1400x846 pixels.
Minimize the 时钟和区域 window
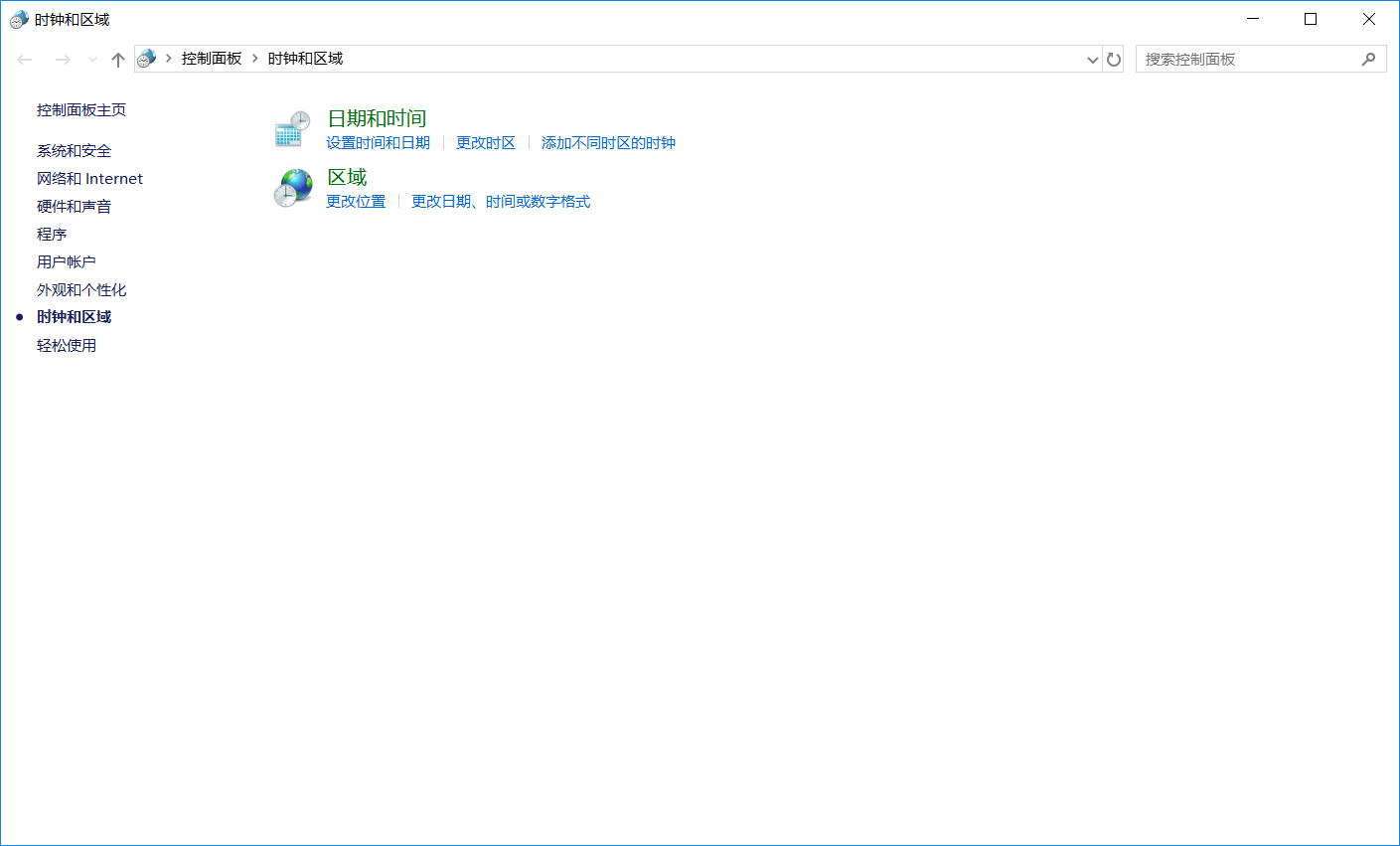tap(1253, 19)
